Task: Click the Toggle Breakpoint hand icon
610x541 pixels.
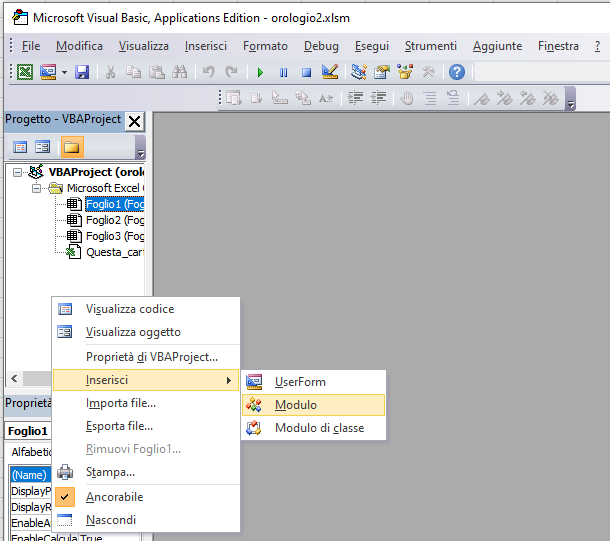Action: pyautogui.click(x=407, y=98)
